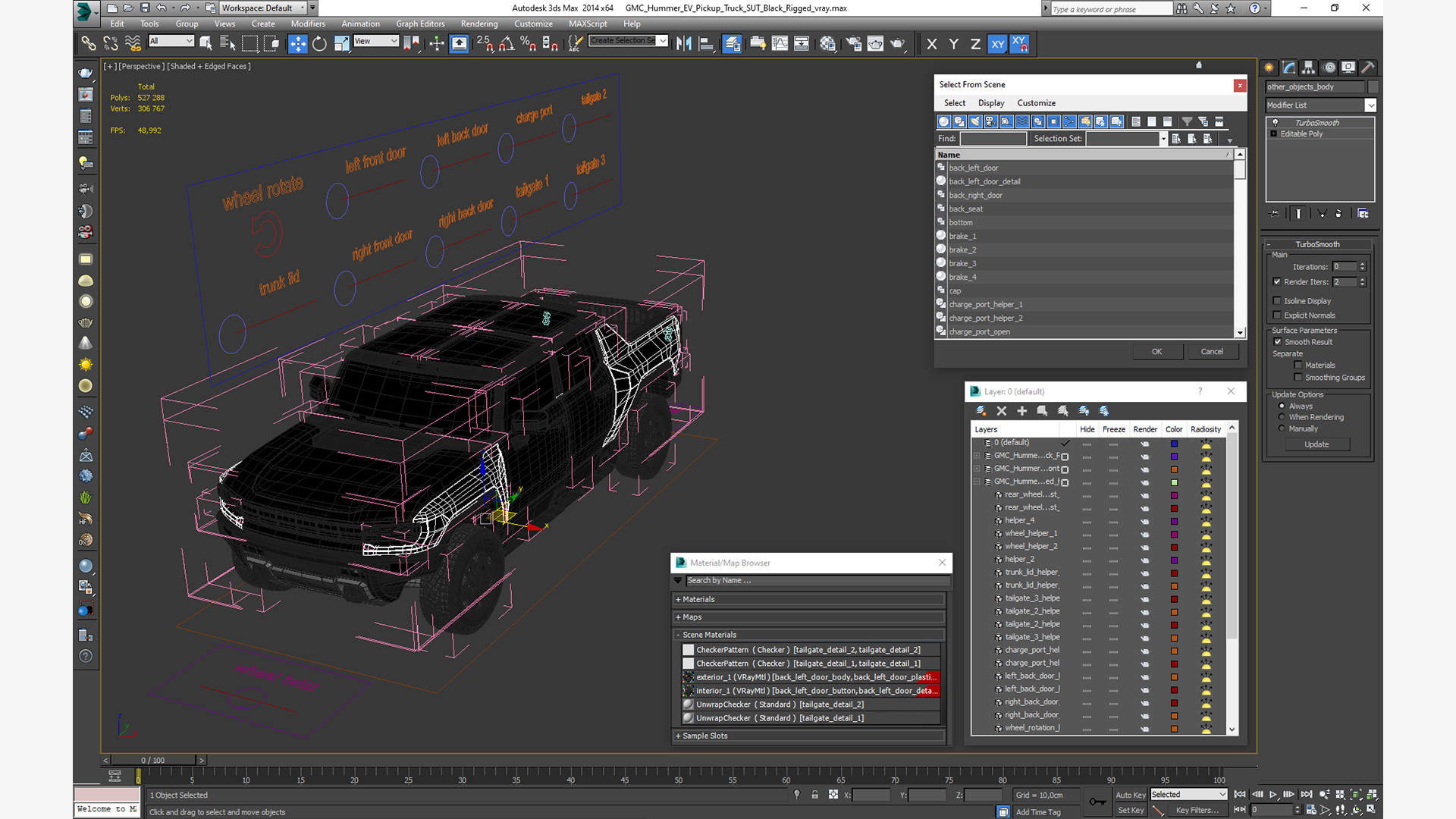Activate the Select Object tool
The width and height of the screenshot is (1456, 819).
206,44
